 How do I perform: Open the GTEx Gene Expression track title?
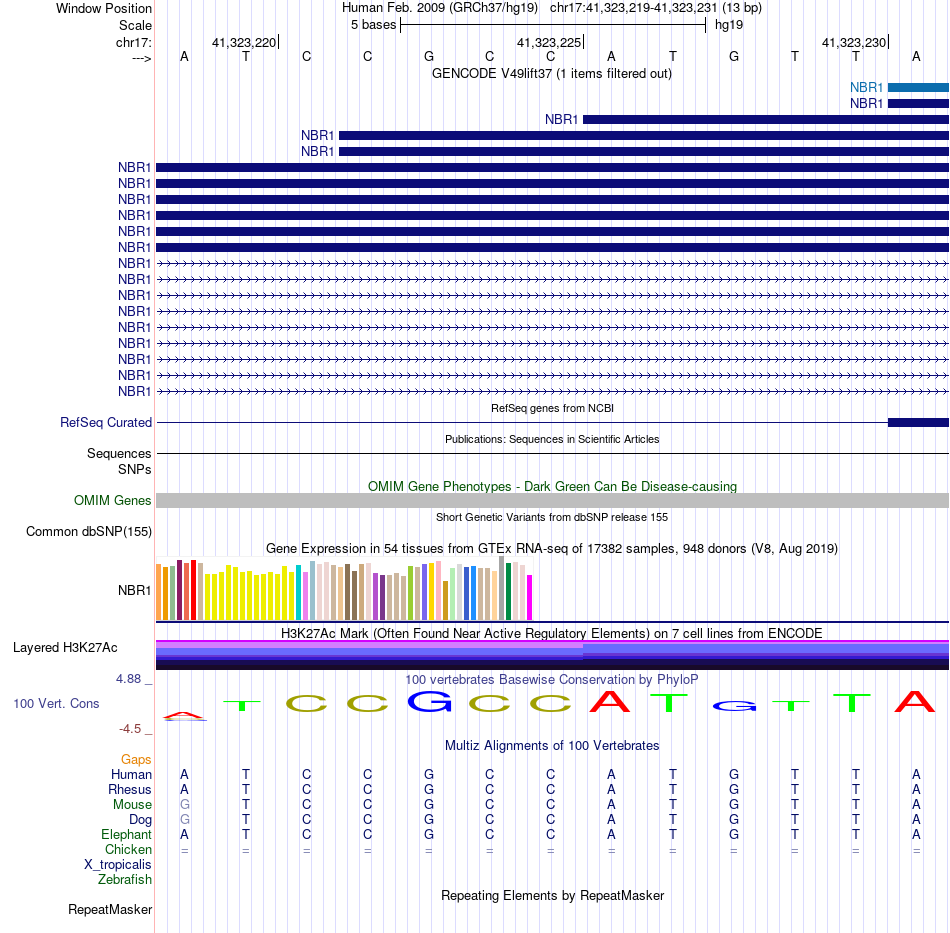(552, 549)
